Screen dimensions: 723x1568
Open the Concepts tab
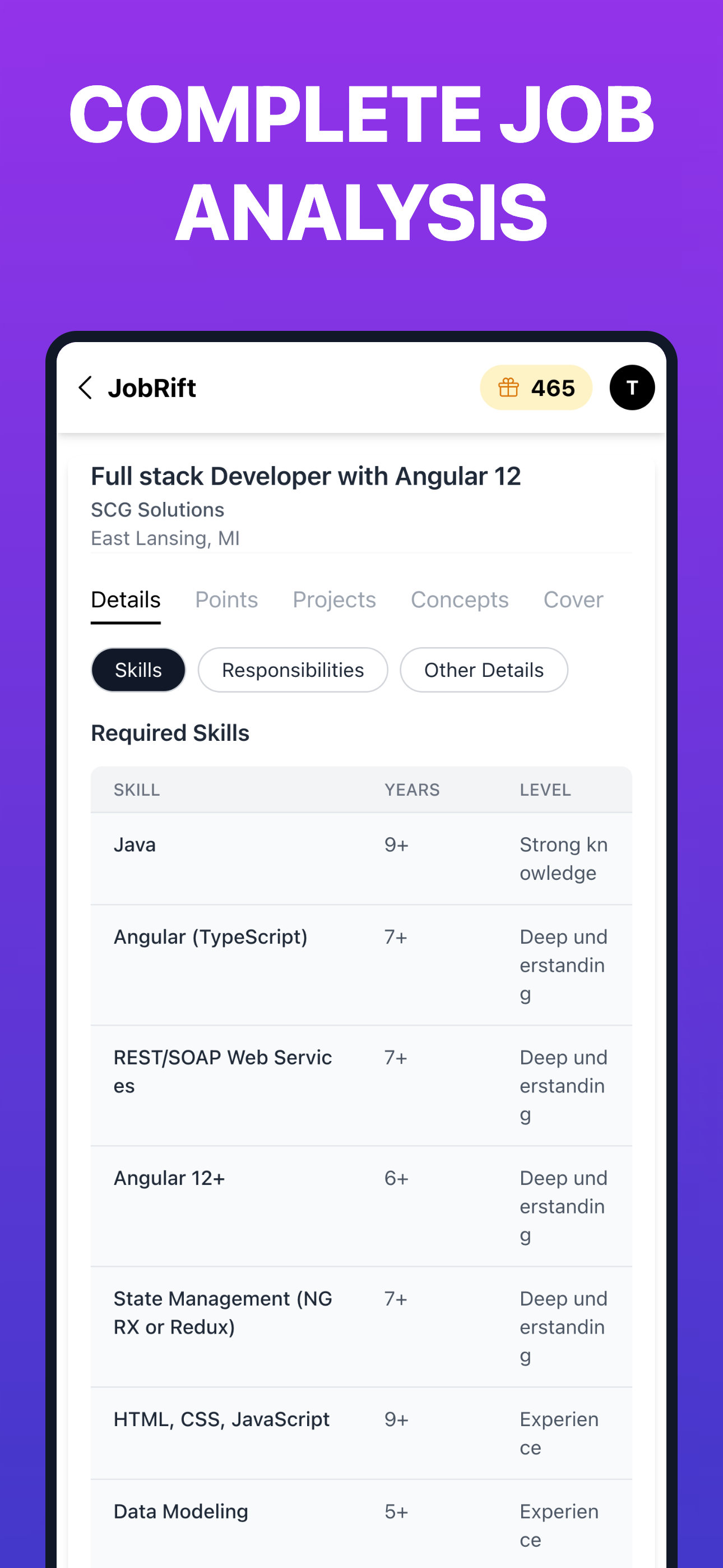point(460,600)
